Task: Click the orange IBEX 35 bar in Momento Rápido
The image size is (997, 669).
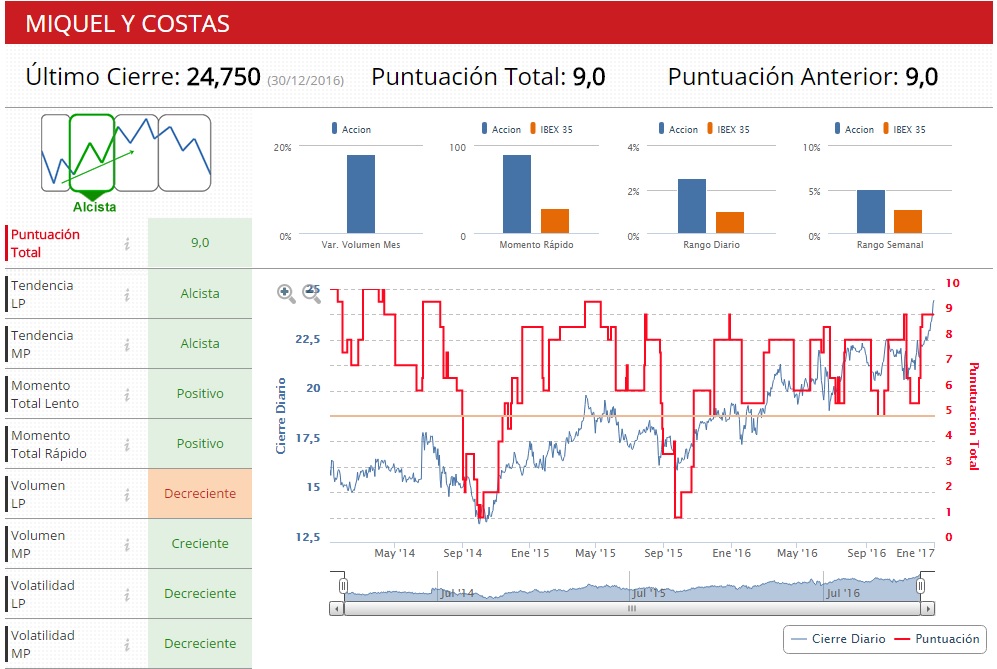Action: [555, 221]
